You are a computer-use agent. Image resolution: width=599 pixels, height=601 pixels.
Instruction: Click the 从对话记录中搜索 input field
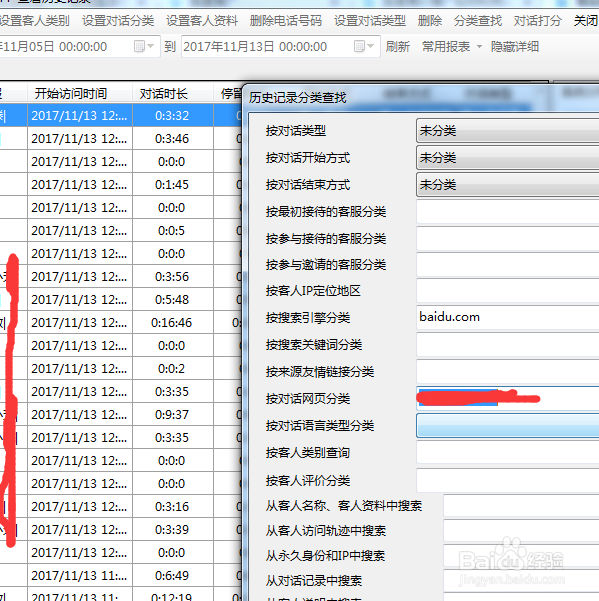(521, 580)
